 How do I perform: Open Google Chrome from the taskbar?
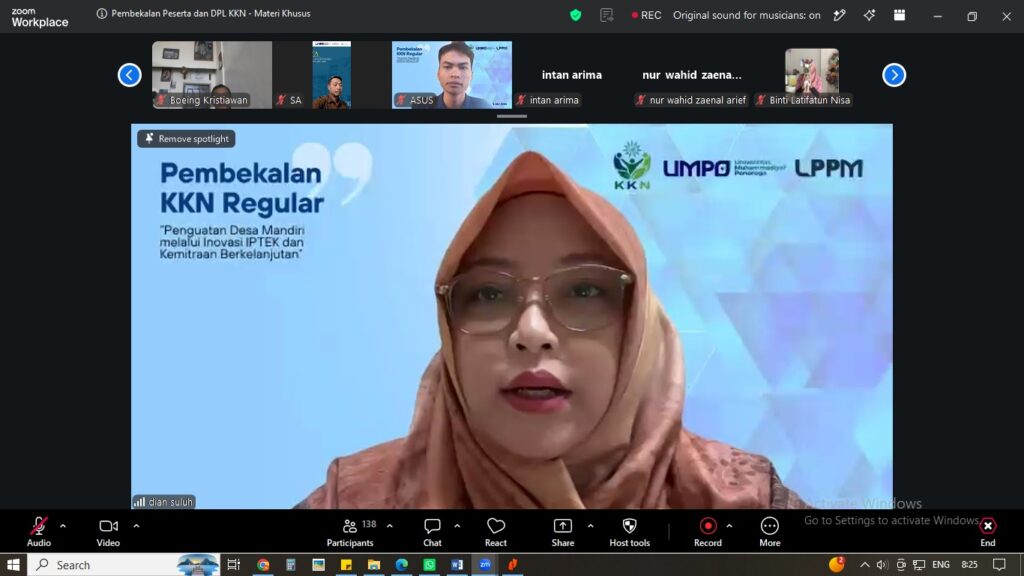(x=263, y=565)
